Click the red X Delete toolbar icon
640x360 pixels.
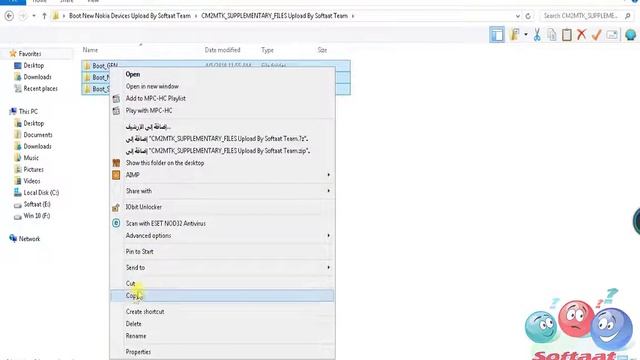coord(582,35)
